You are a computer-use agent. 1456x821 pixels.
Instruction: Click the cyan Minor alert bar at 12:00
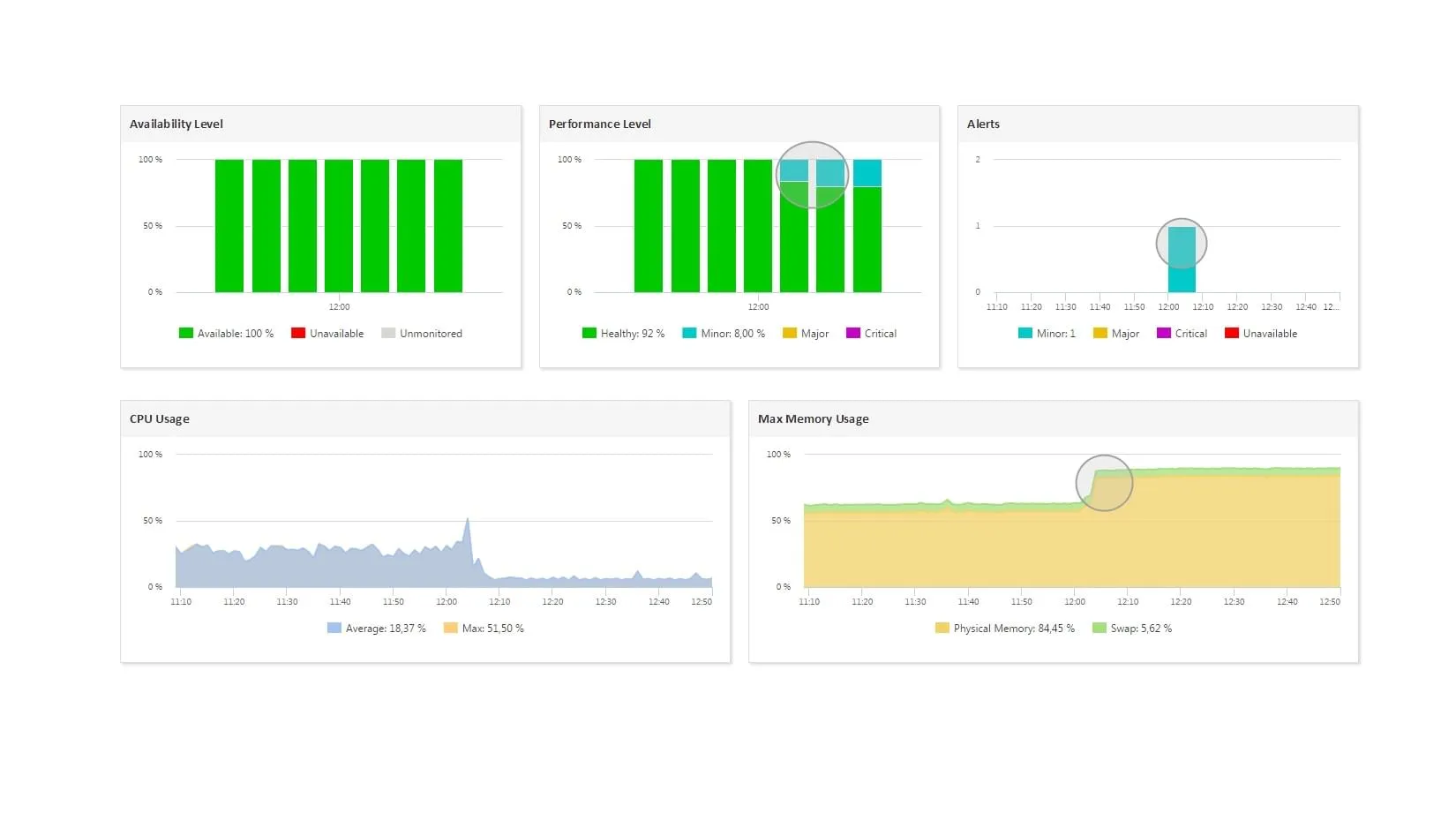1182,260
